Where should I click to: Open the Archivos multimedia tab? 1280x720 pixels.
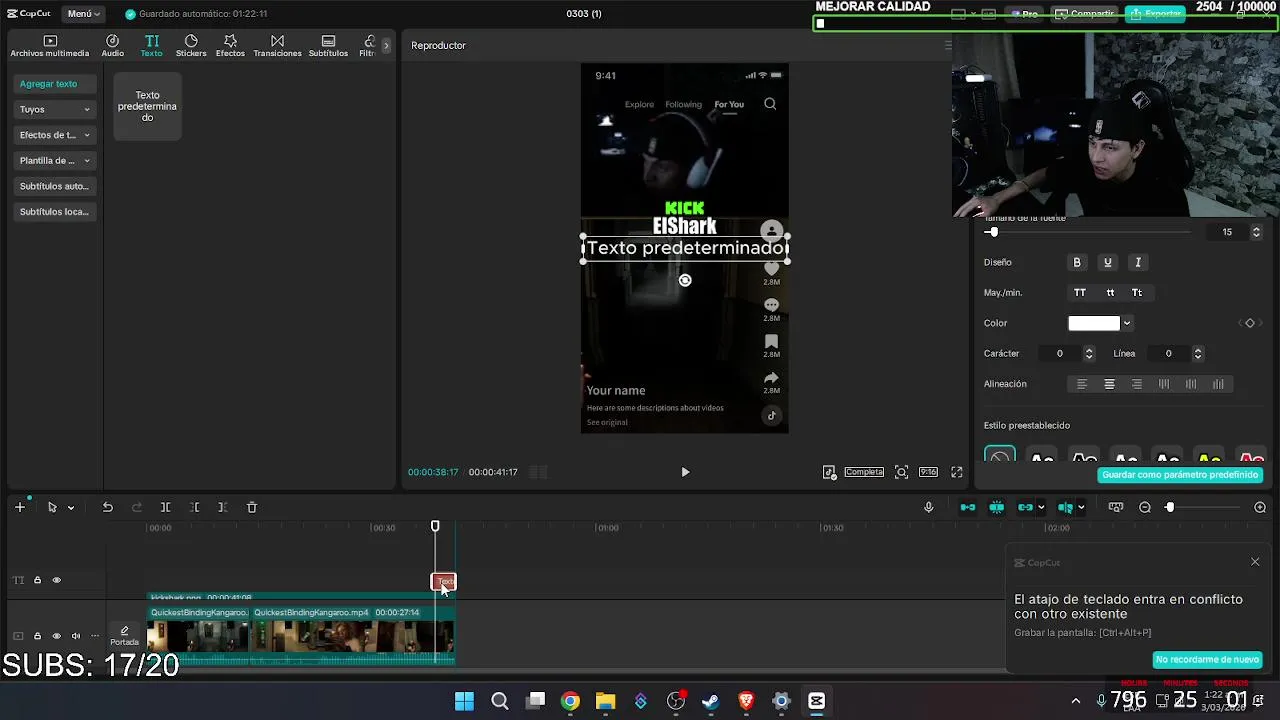(50, 46)
